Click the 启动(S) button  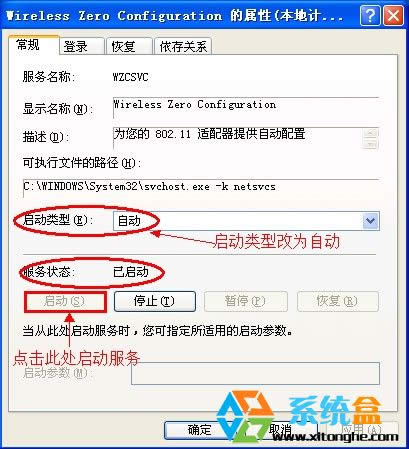(65, 302)
